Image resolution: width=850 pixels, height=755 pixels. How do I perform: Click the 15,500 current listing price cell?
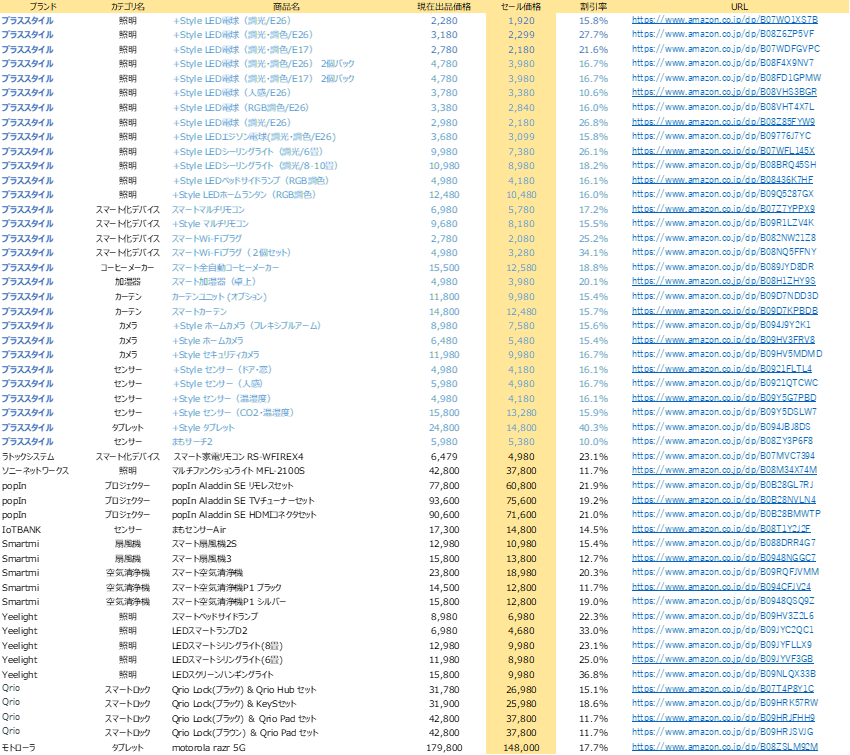click(443, 268)
